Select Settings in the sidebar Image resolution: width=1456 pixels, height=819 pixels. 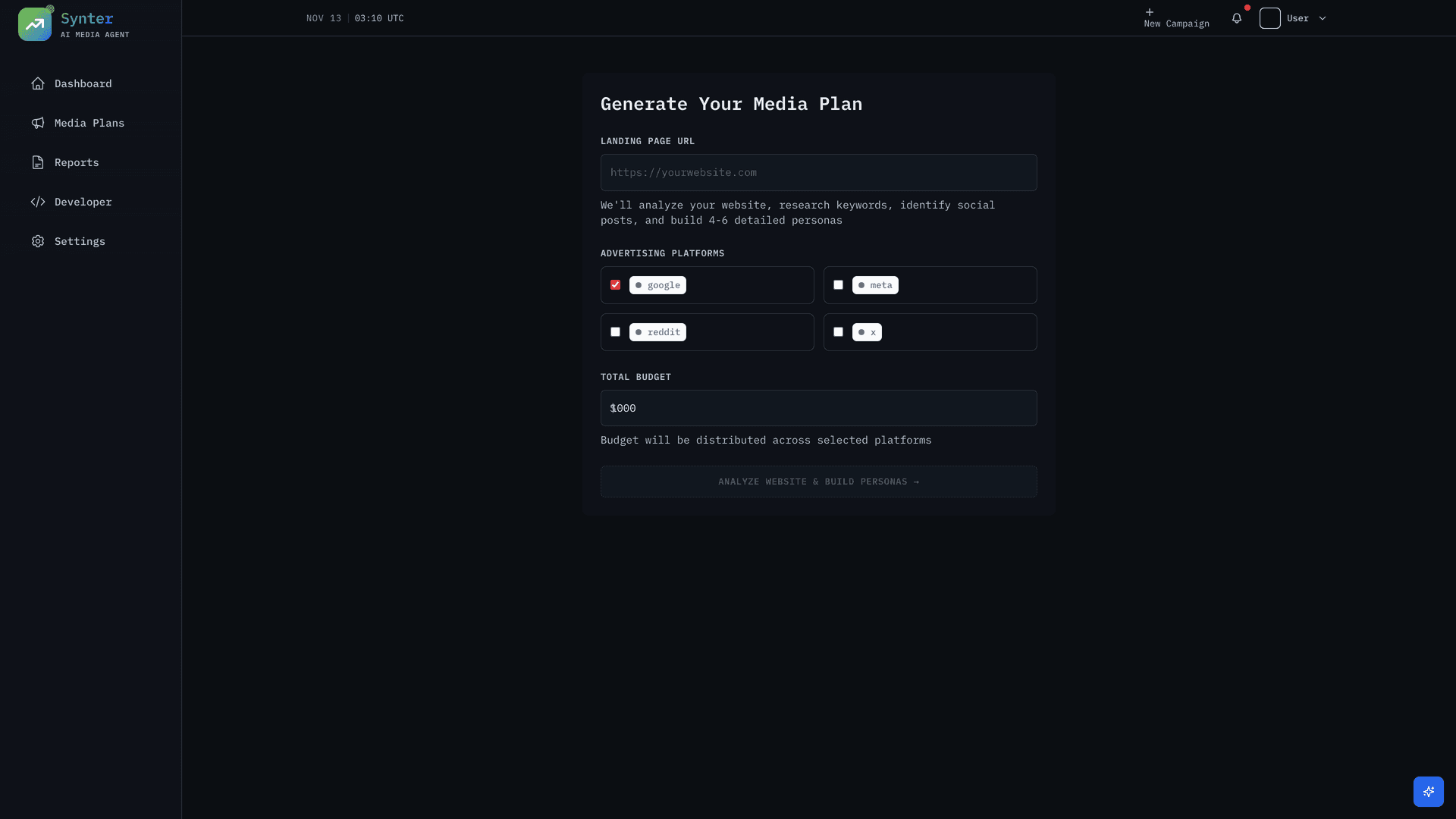point(80,241)
